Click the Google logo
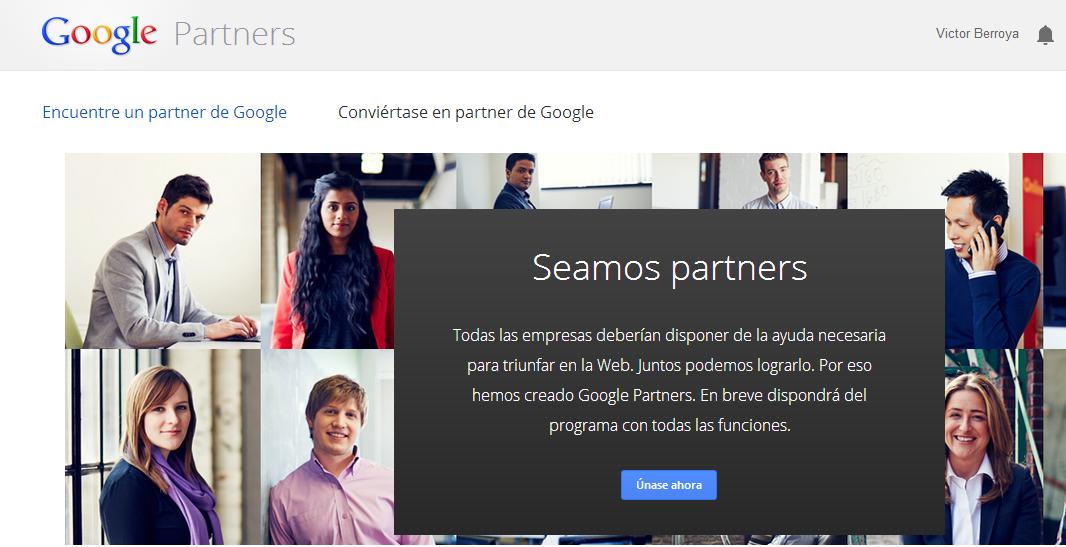 coord(99,34)
